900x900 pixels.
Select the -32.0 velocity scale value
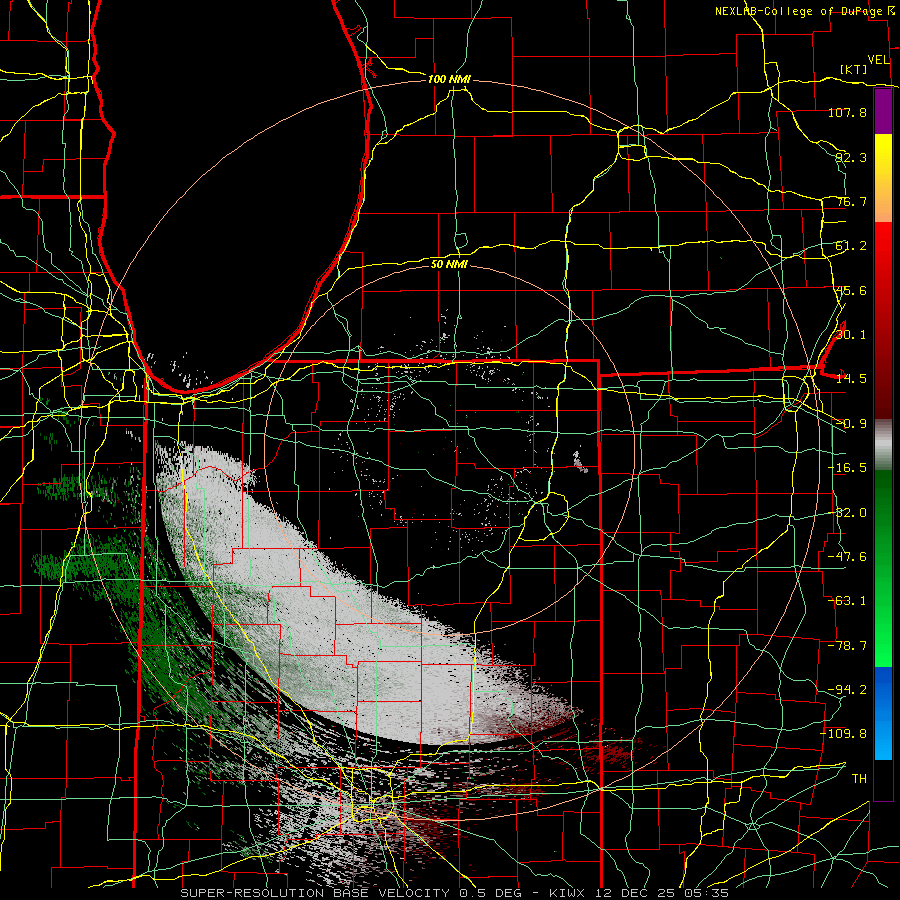coord(847,513)
